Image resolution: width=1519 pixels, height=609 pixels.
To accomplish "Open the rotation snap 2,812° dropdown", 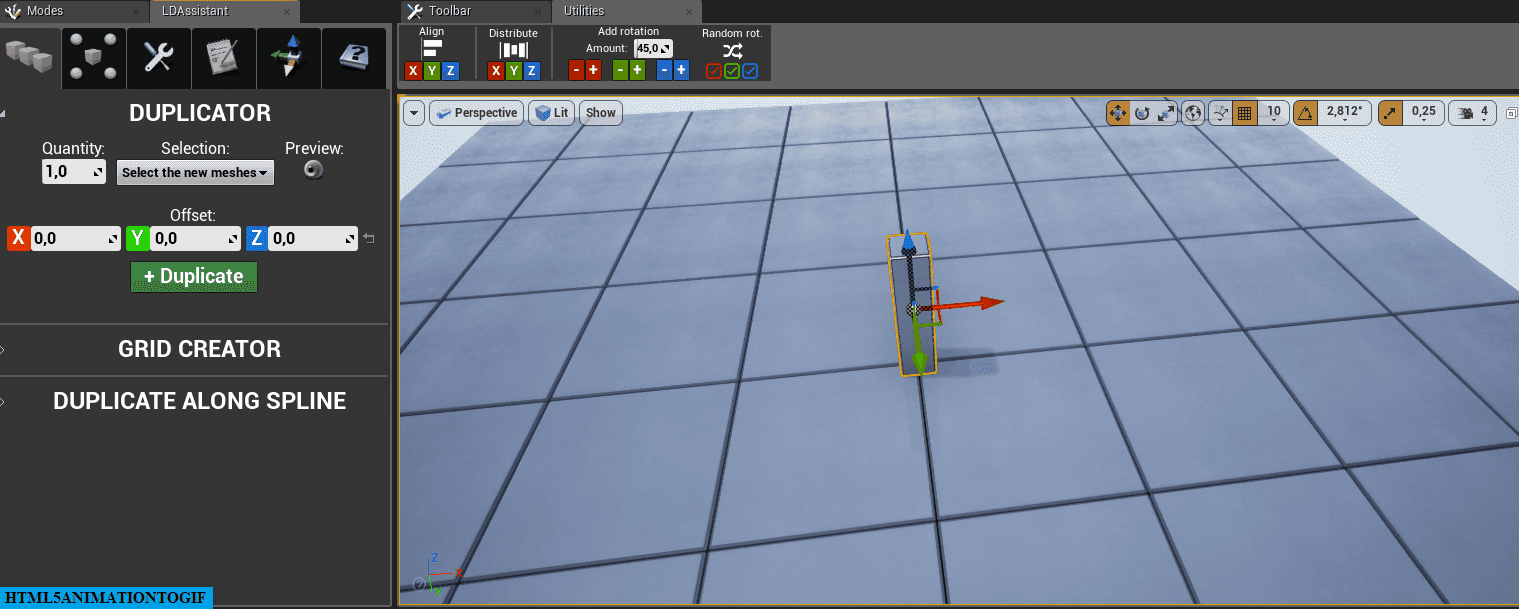I will (1345, 113).
